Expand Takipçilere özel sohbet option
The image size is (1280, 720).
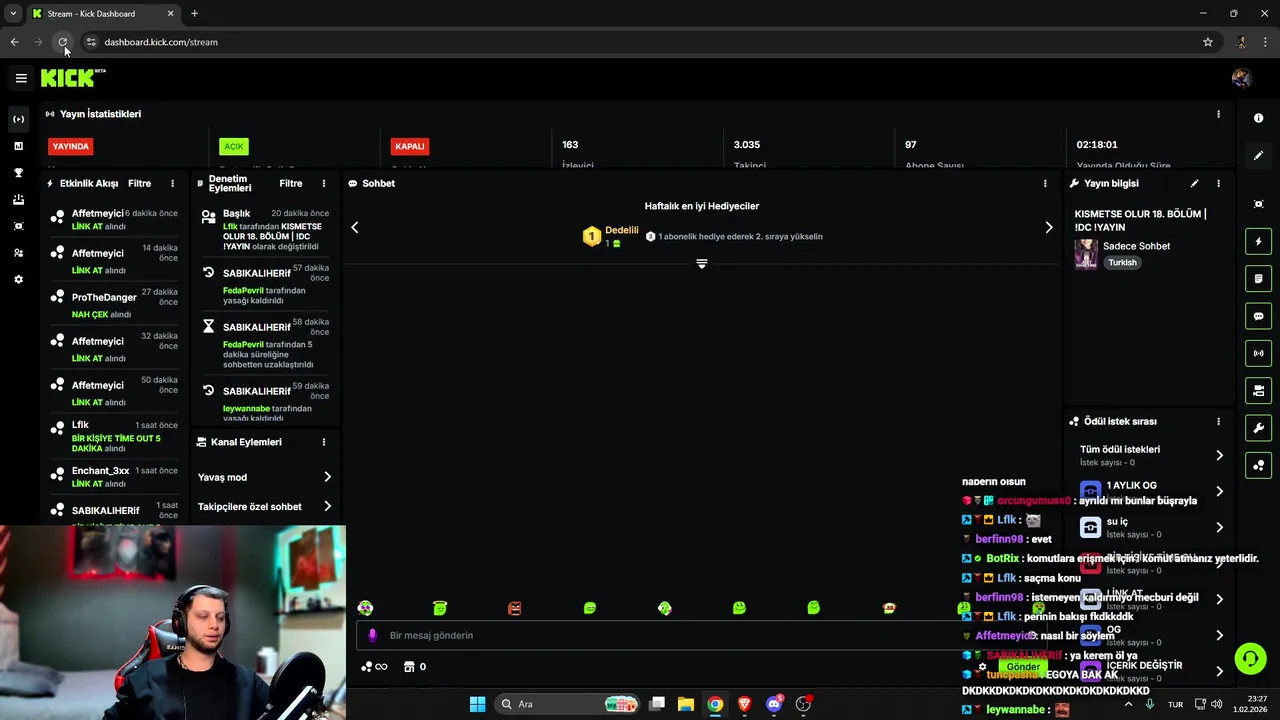pos(264,506)
